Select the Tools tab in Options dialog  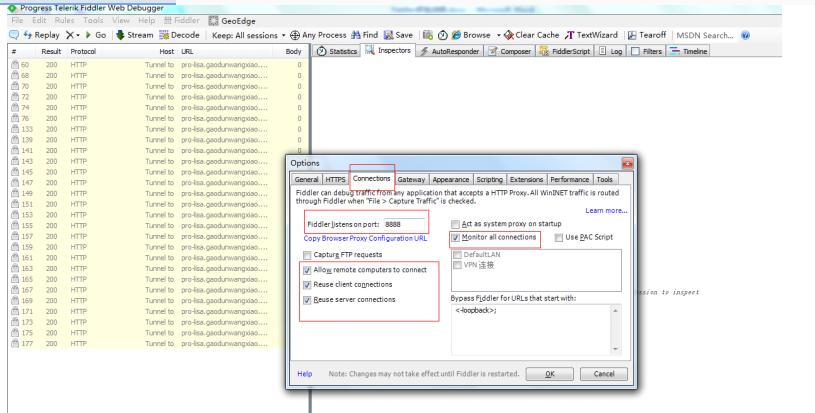(604, 179)
